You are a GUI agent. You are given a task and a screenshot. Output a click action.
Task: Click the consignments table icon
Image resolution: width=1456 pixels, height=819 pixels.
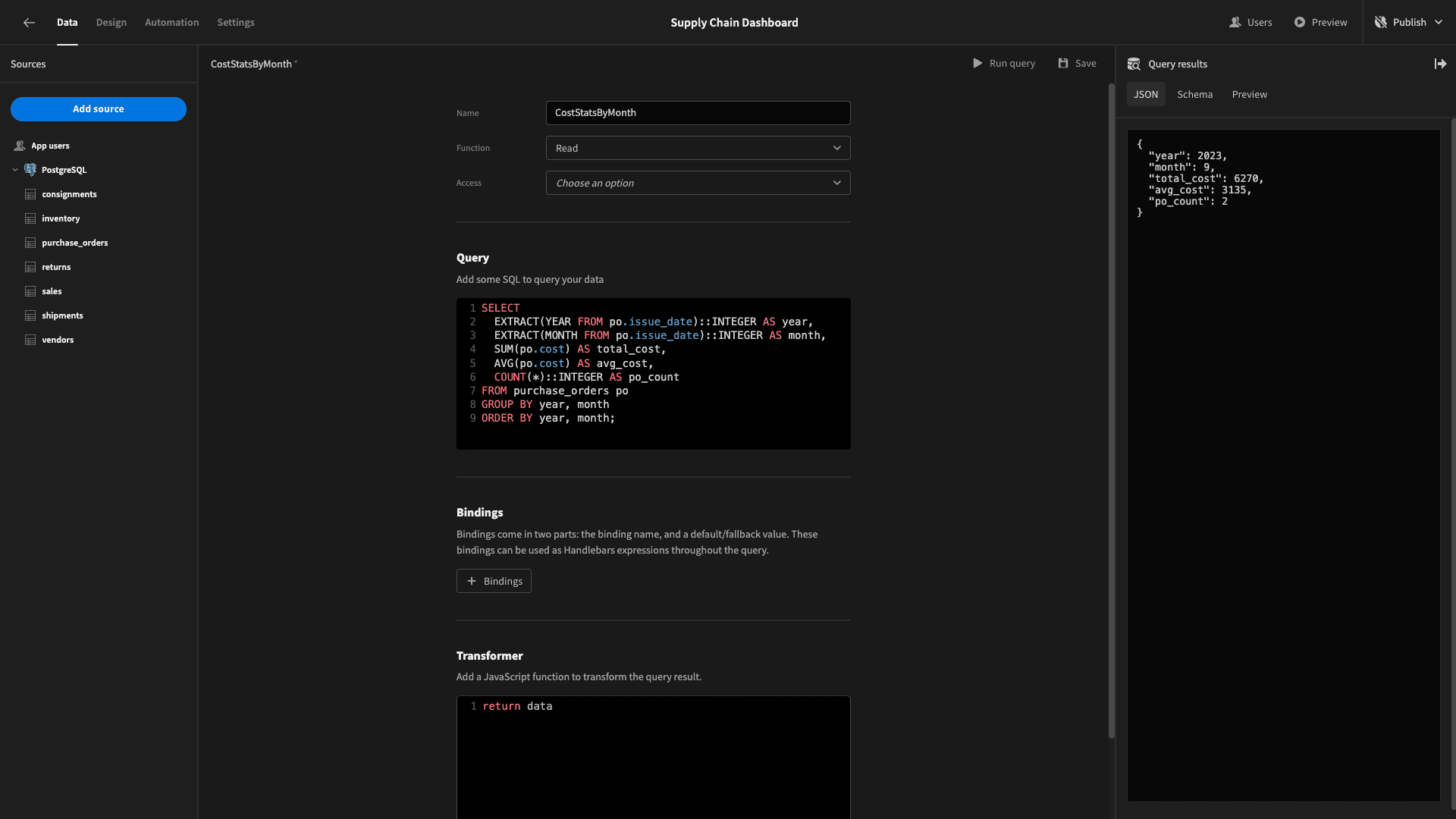(x=30, y=195)
